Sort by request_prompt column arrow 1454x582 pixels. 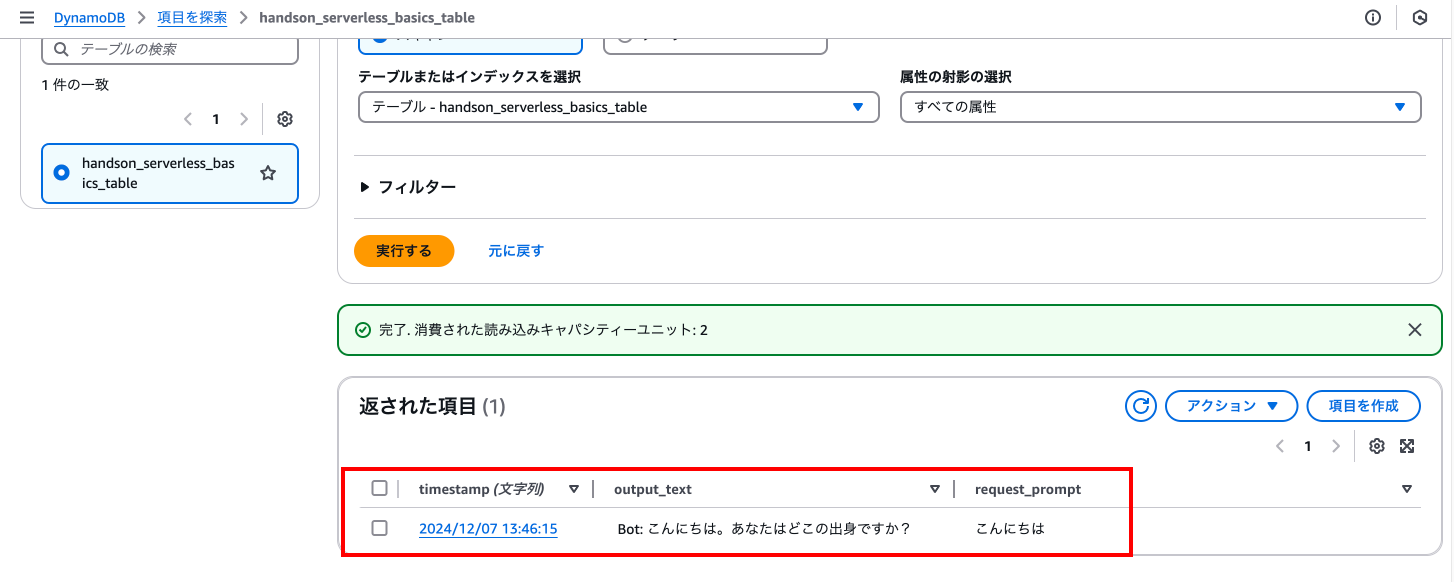[1407, 489]
